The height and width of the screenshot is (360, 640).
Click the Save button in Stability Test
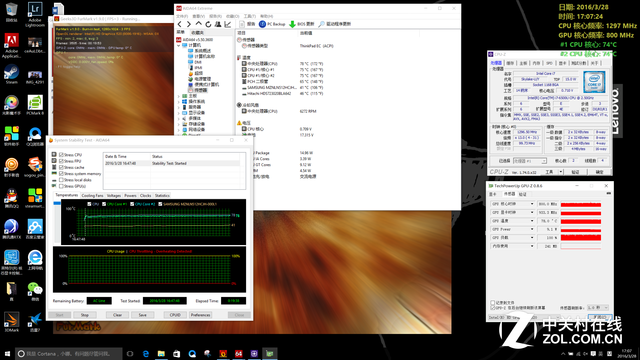coord(142,315)
